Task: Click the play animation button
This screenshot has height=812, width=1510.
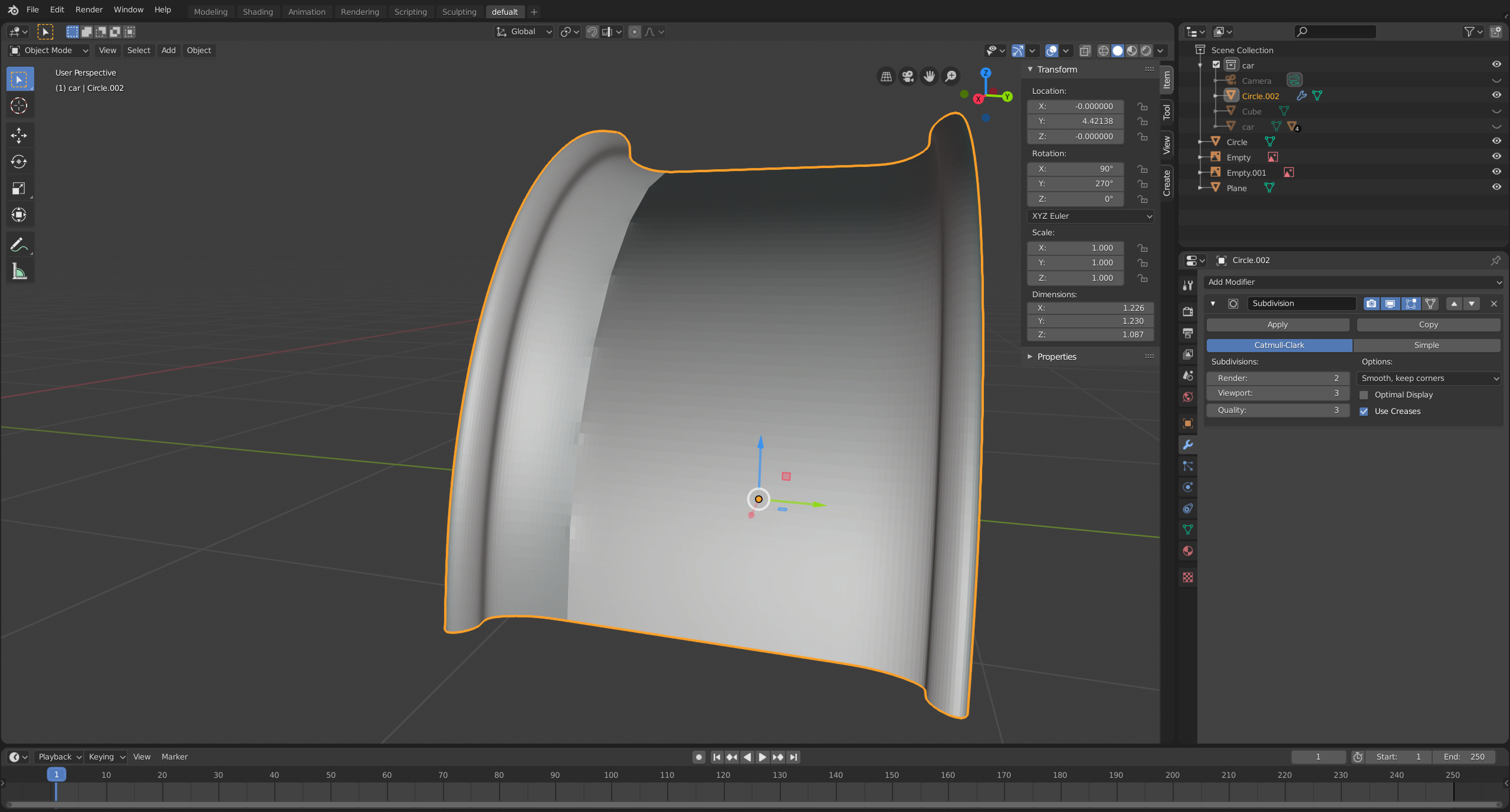Action: [x=763, y=757]
